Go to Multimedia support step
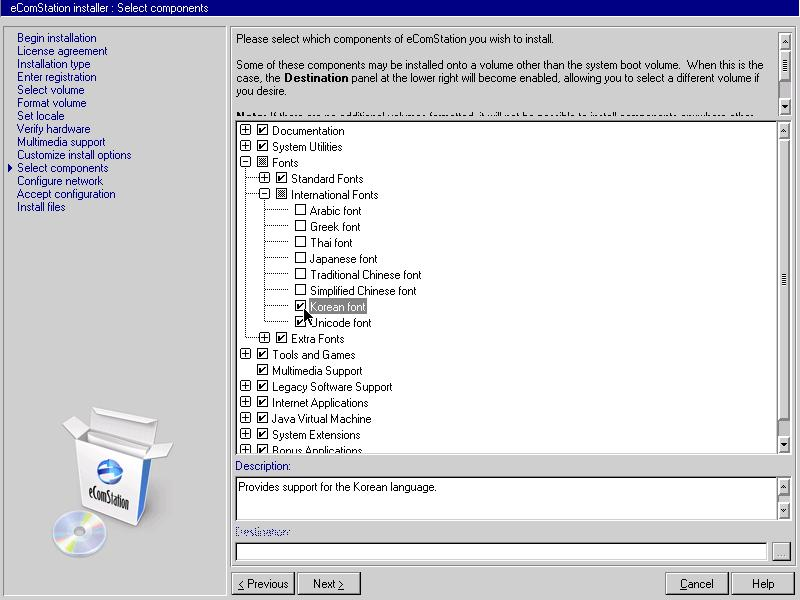Image resolution: width=800 pixels, height=600 pixels. point(61,142)
